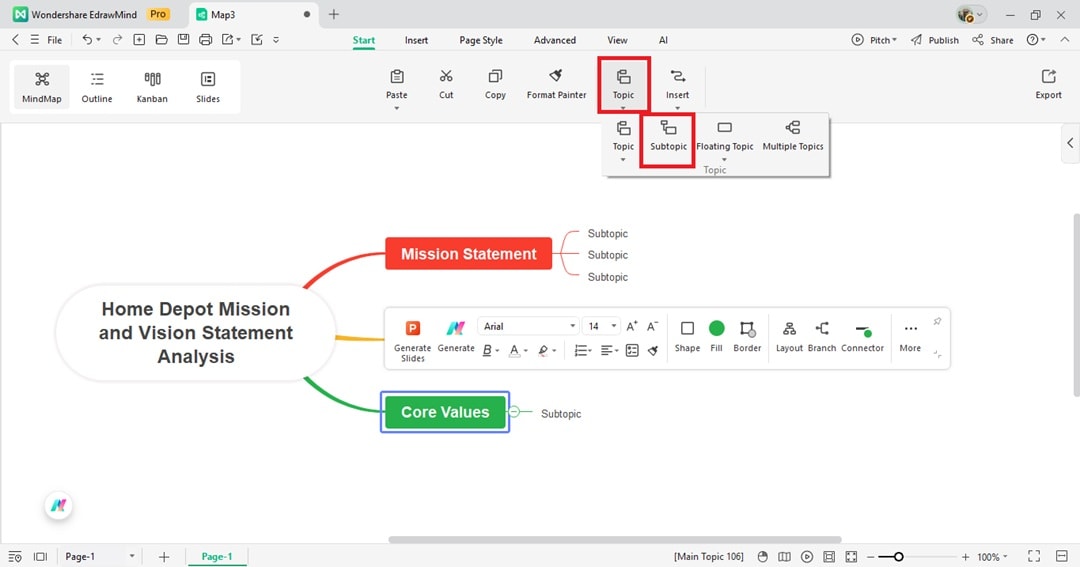Open the Slides view
Image resolution: width=1080 pixels, height=567 pixels.
tap(207, 87)
